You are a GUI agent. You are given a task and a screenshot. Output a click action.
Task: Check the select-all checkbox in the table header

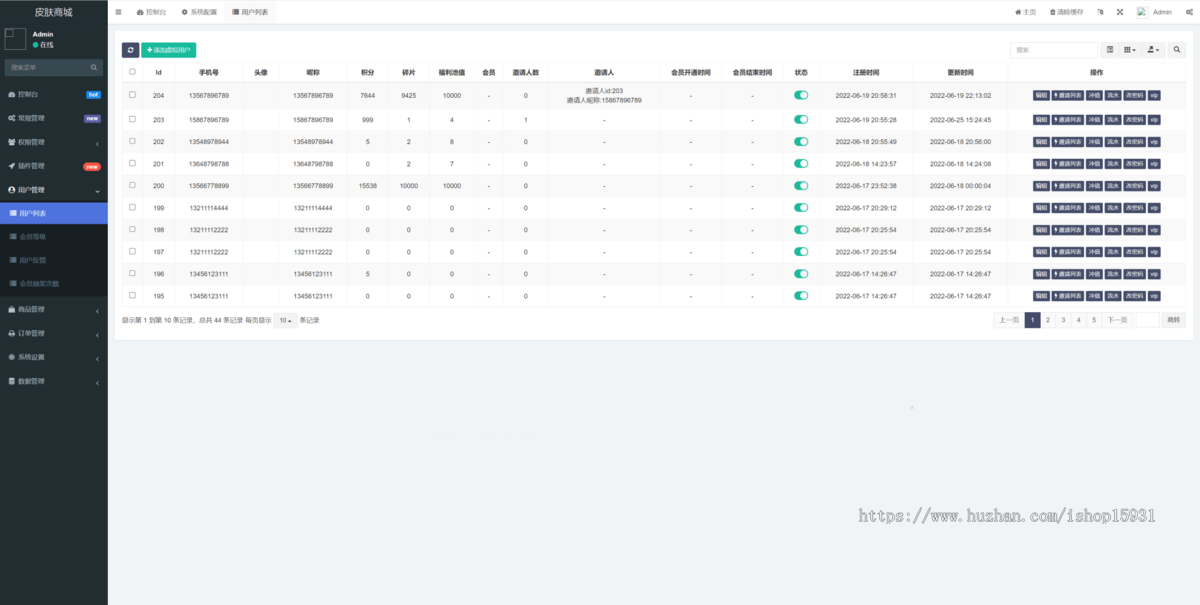(x=132, y=72)
